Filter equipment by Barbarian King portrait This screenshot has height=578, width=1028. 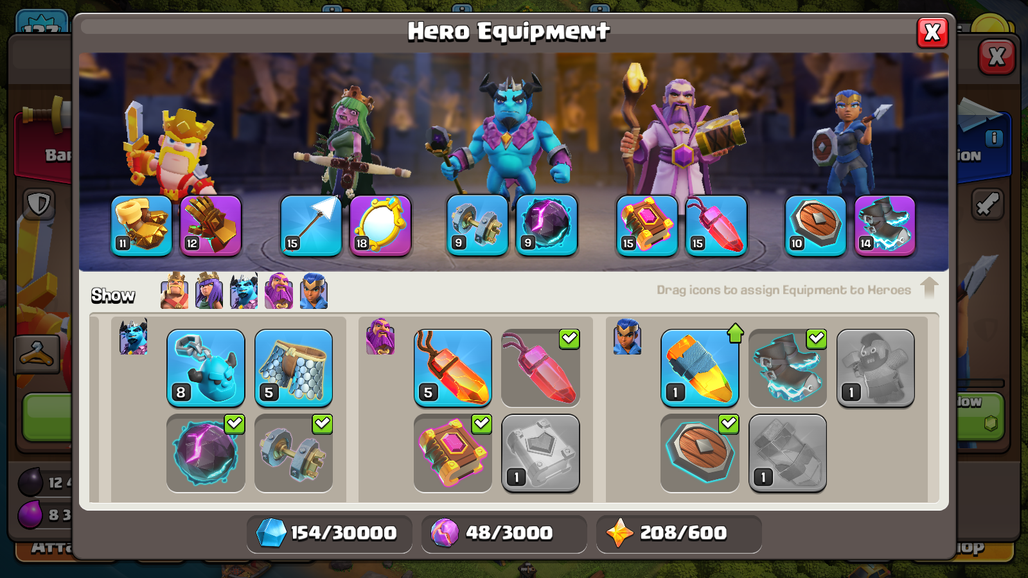point(174,290)
